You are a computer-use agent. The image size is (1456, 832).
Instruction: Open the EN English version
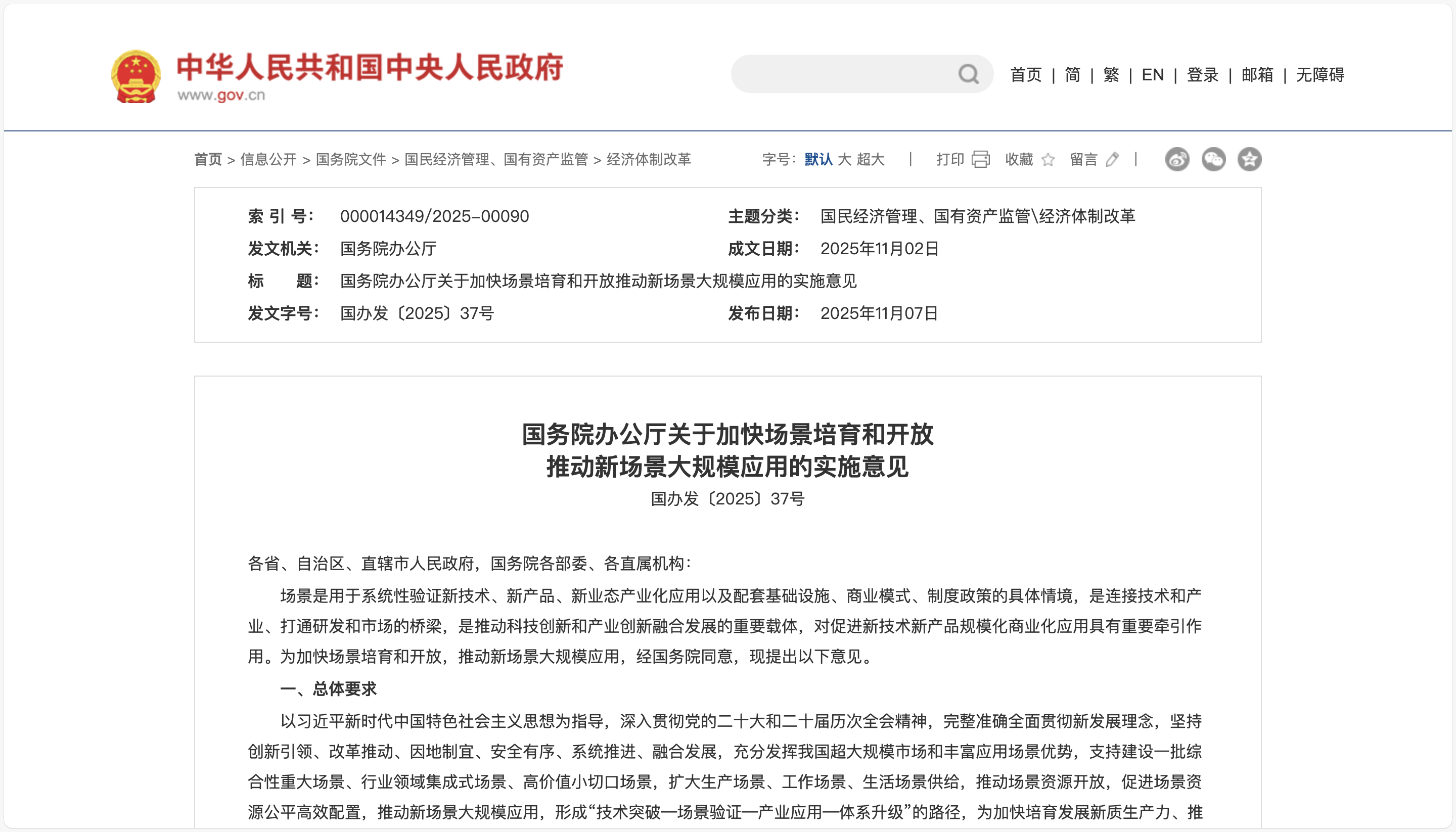1153,74
